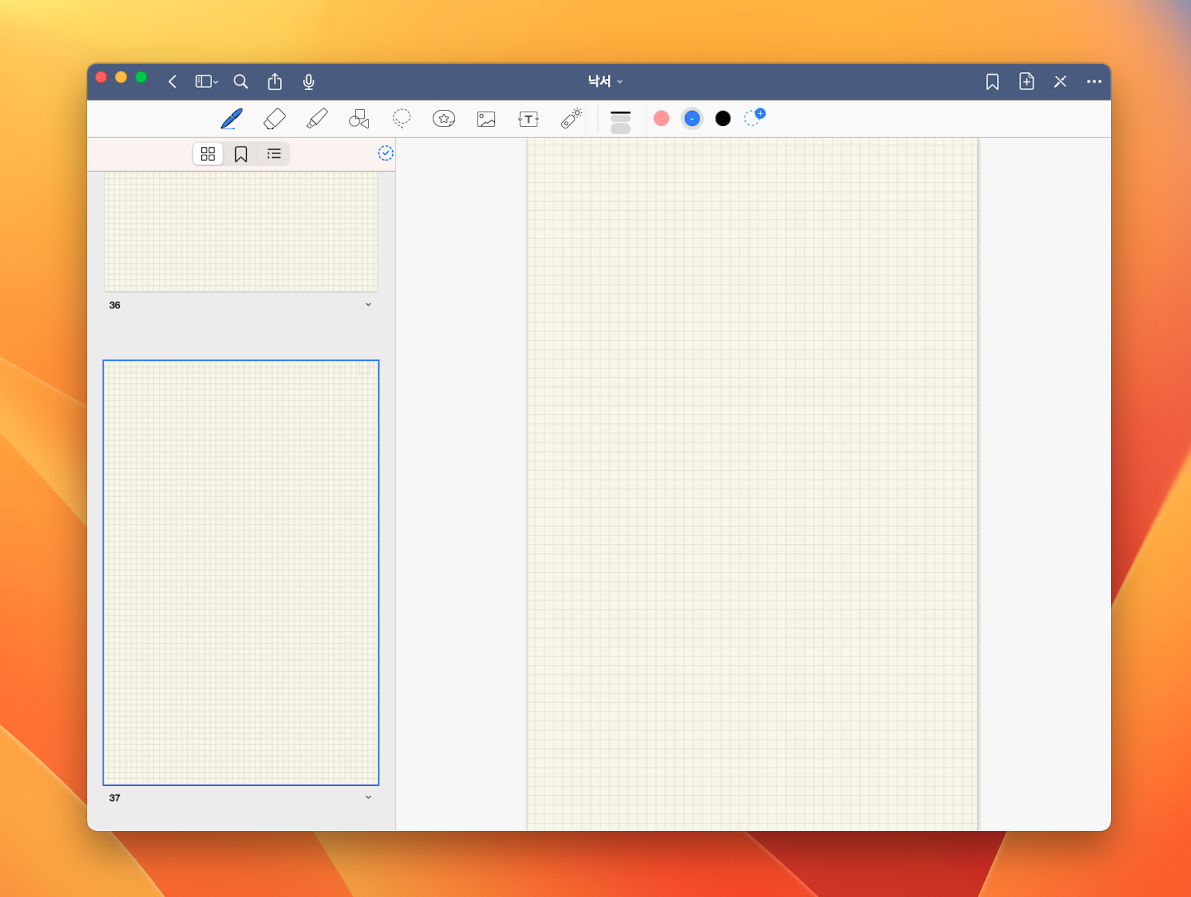Pick the pink pen color

[662, 118]
